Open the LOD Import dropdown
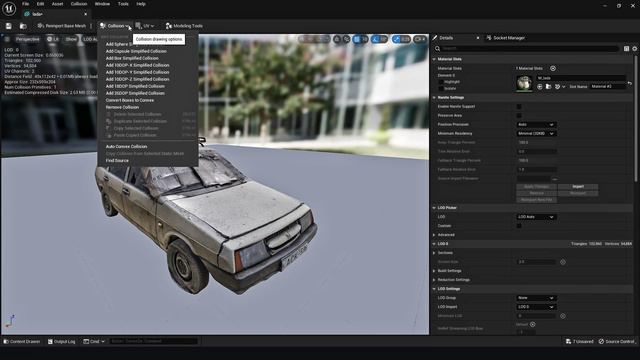640x360 pixels. tap(536, 307)
